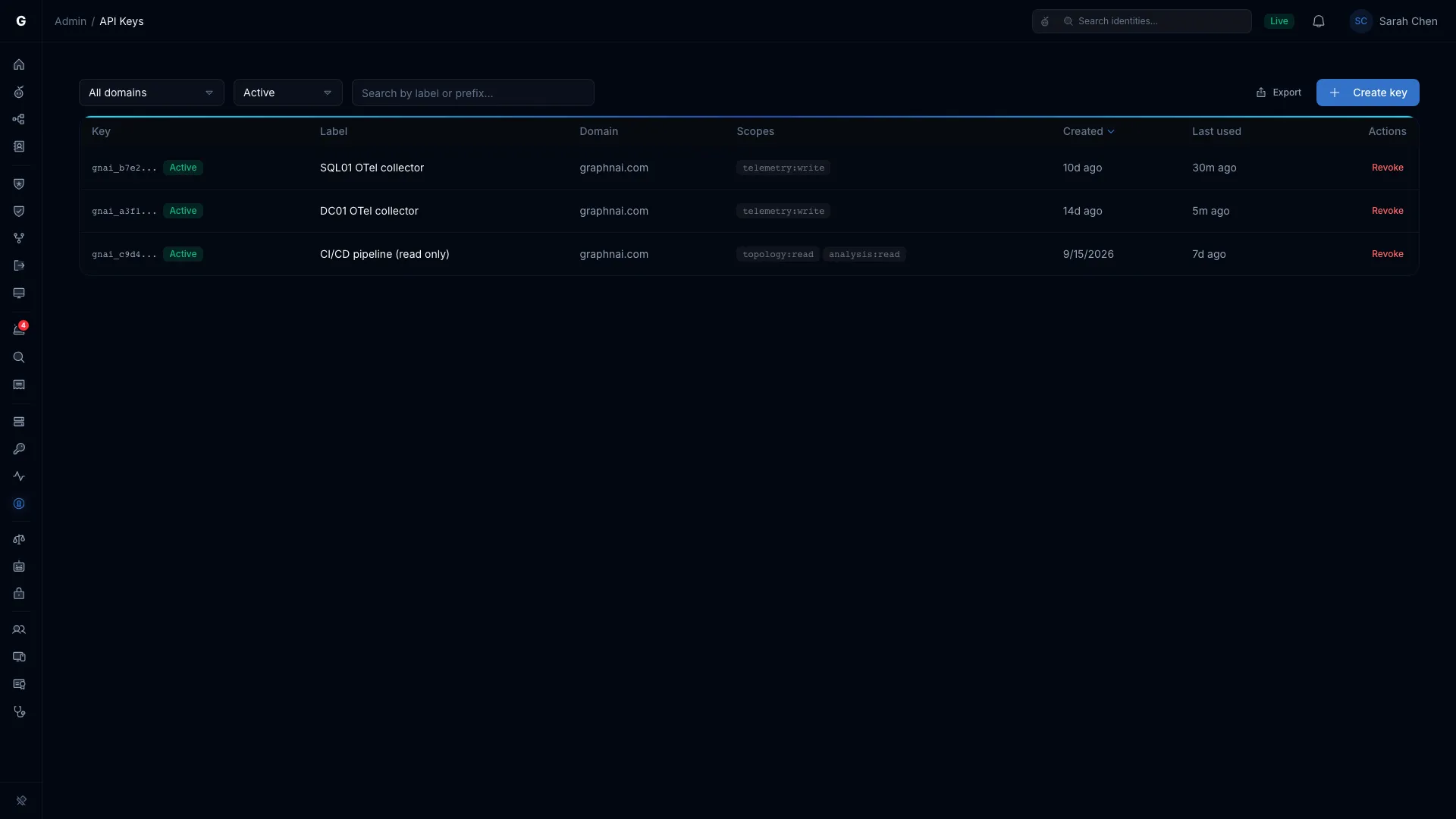Open the balance scales sidebar icon
This screenshot has width=1456, height=819.
click(19, 539)
